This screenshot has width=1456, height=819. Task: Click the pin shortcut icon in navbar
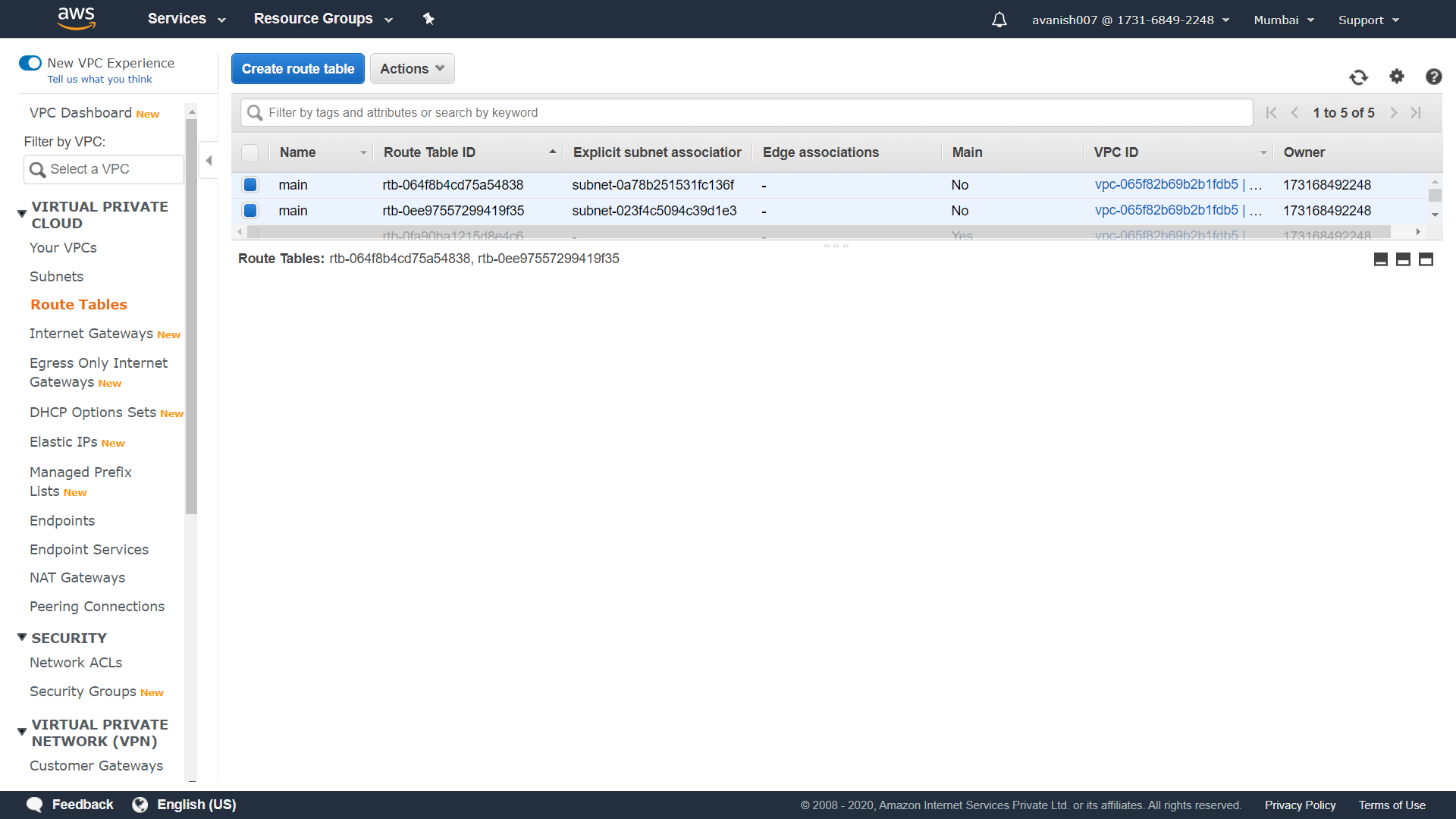click(428, 19)
